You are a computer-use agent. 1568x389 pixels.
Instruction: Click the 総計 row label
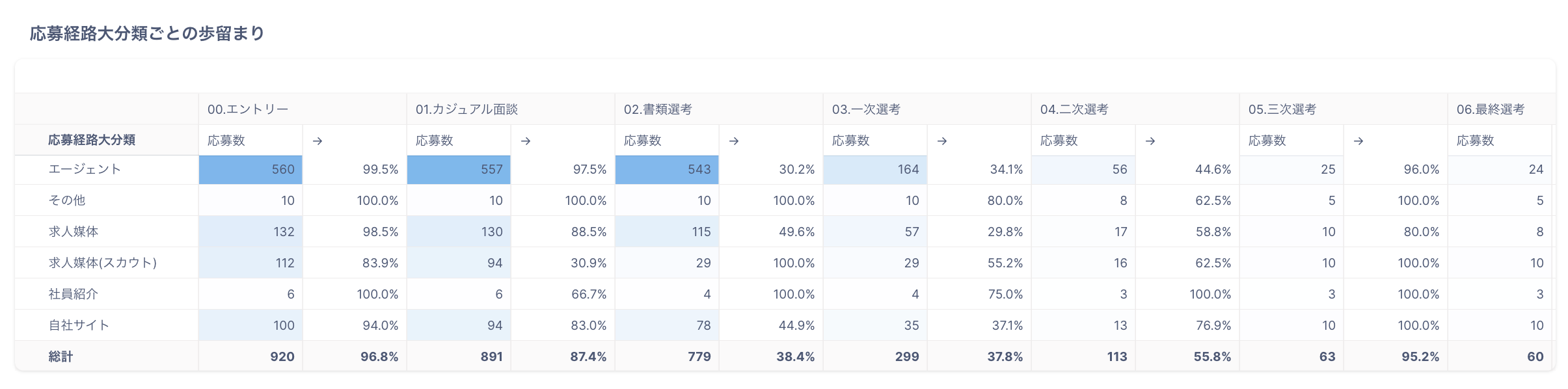pyautogui.click(x=61, y=356)
